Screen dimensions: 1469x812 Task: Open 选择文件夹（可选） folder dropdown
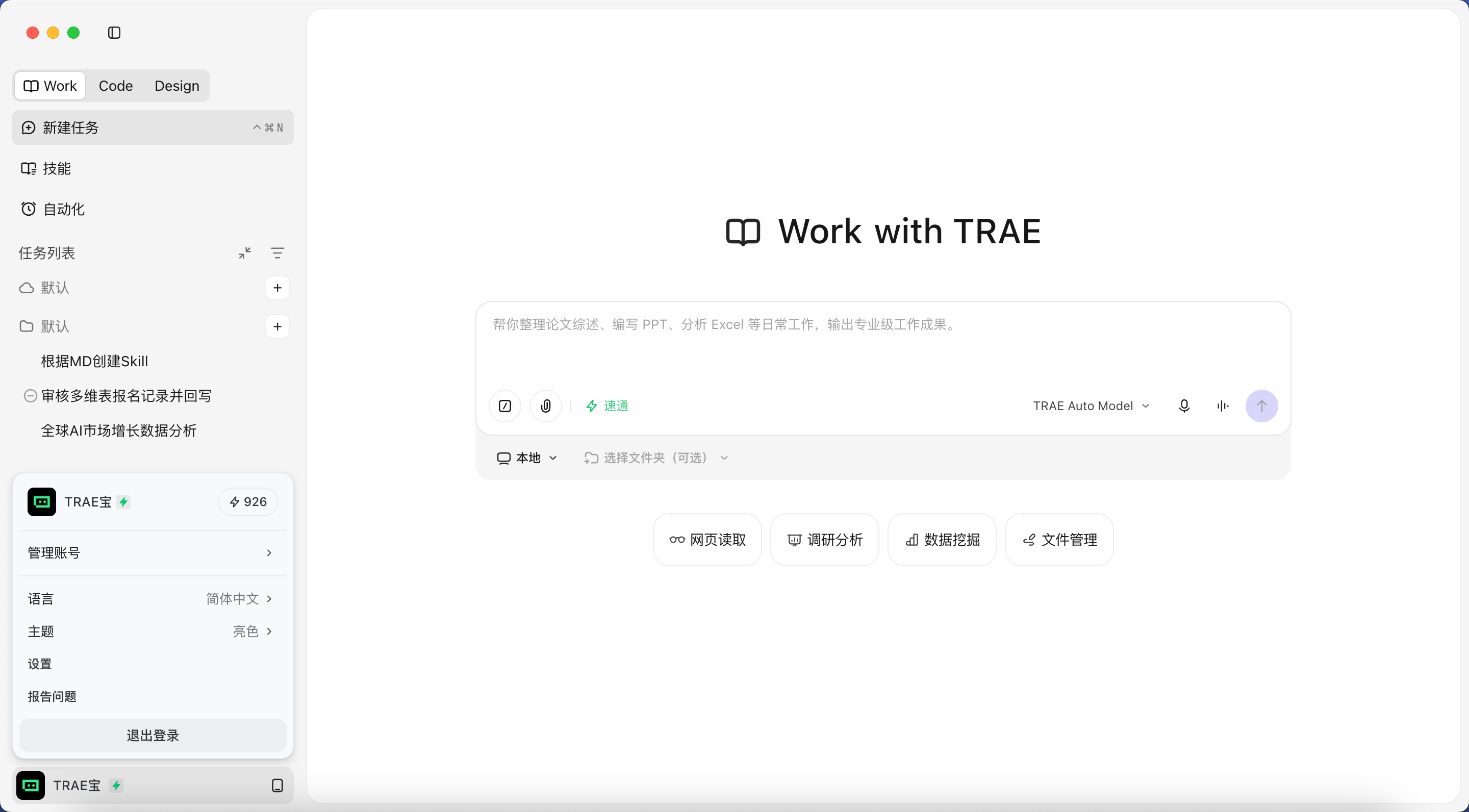coord(656,458)
